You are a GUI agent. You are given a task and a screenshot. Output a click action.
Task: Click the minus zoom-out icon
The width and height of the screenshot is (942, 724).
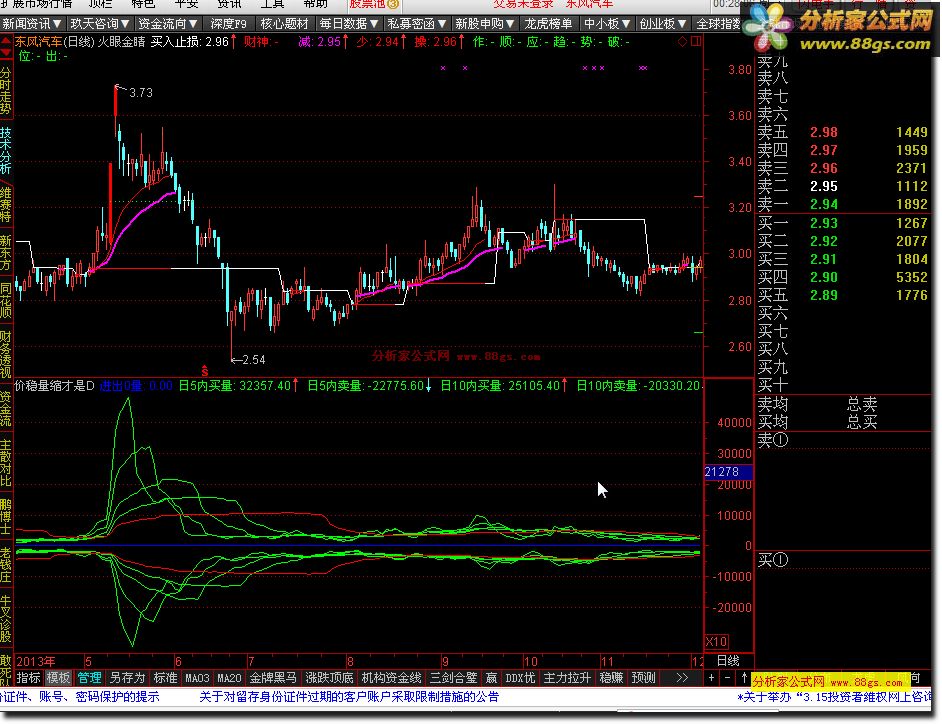[x=728, y=678]
